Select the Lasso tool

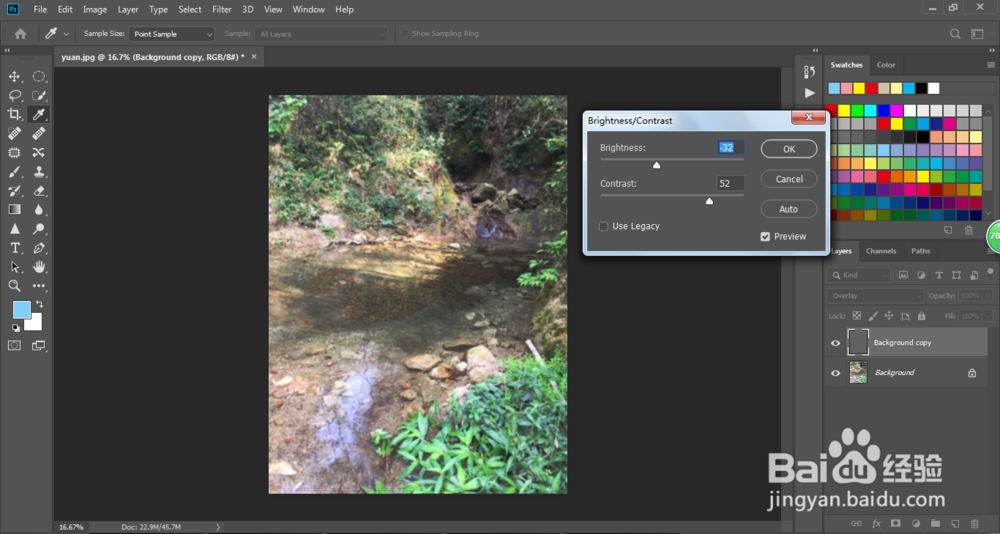click(14, 96)
